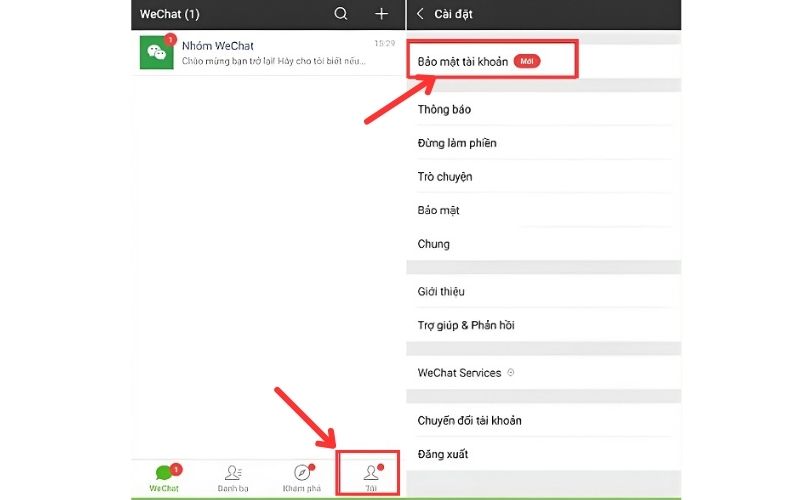Image resolution: width=800 pixels, height=500 pixels.
Task: Open the Danh bạ contacts tab
Action: [x=233, y=477]
